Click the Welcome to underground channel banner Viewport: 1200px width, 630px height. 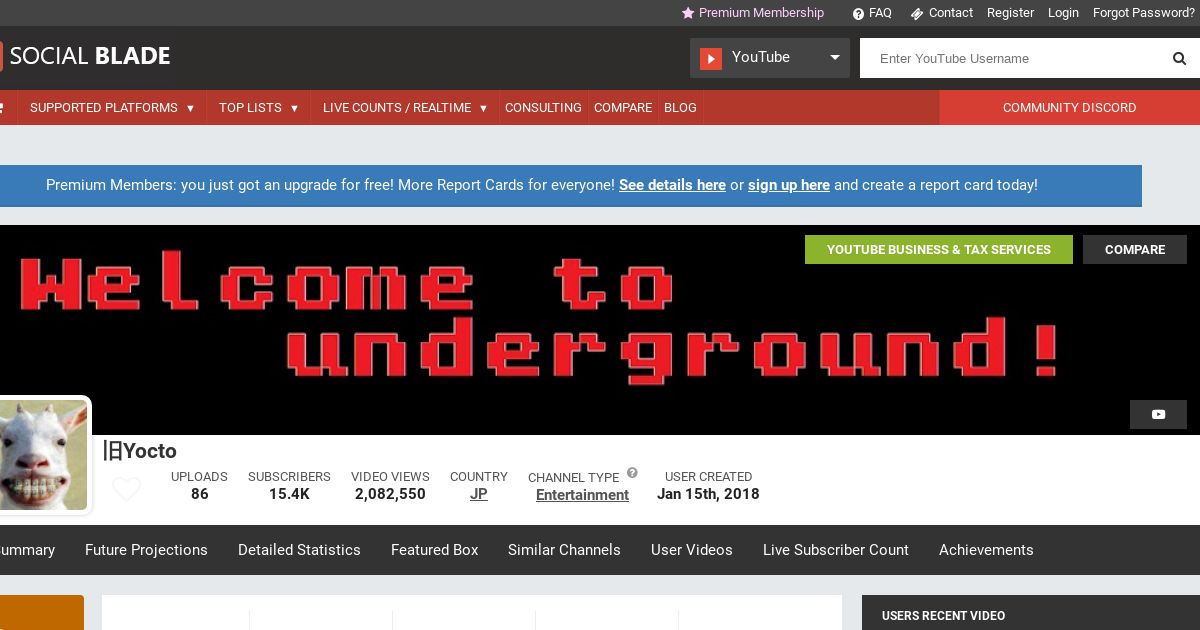[600, 330]
